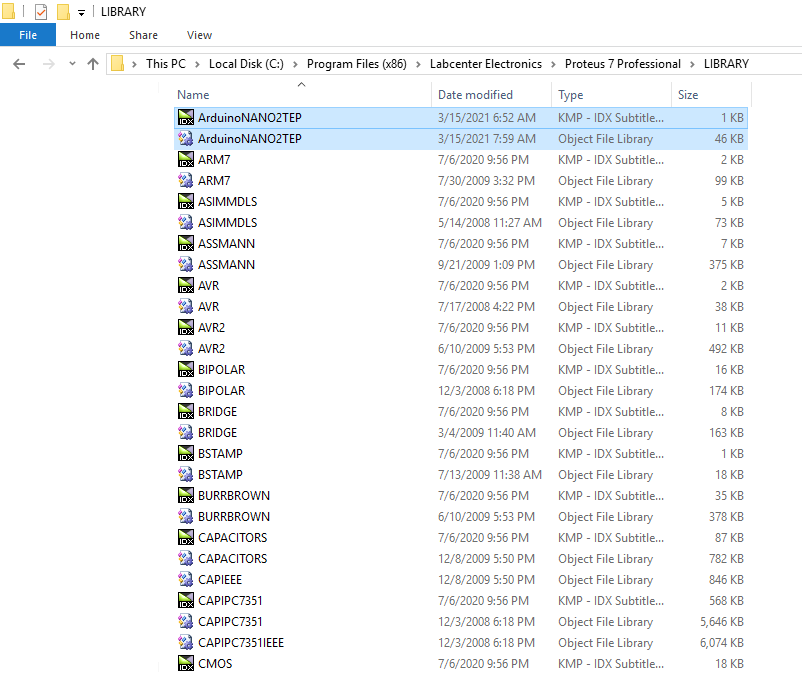Click the size value 5,646 KB
Viewport: 802px width, 676px height.
click(x=722, y=621)
